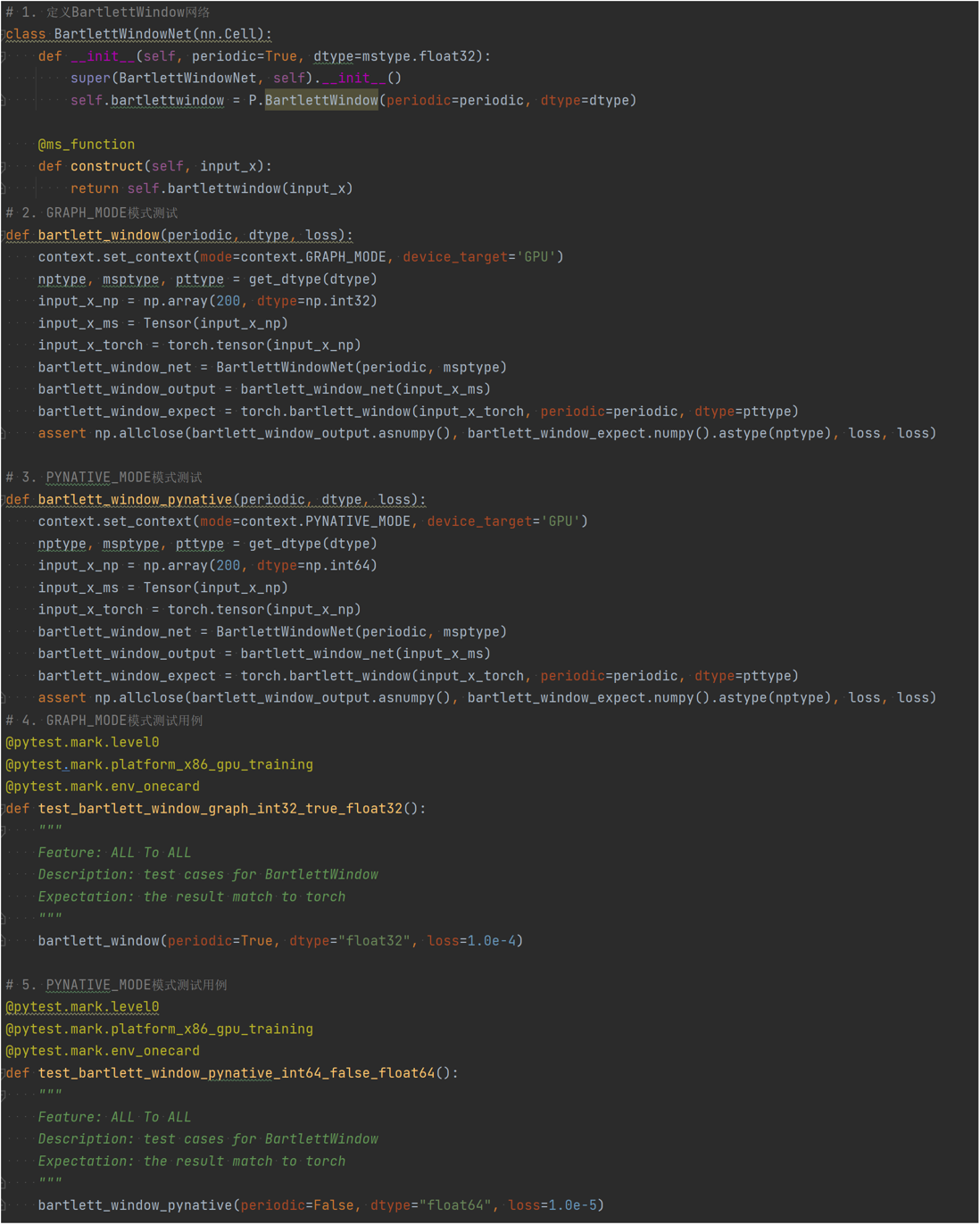The height and width of the screenshot is (1225, 980).
Task: Collapse test_bartlett_window_pynative_int64_false_float64 function fold
Action: (4, 1073)
